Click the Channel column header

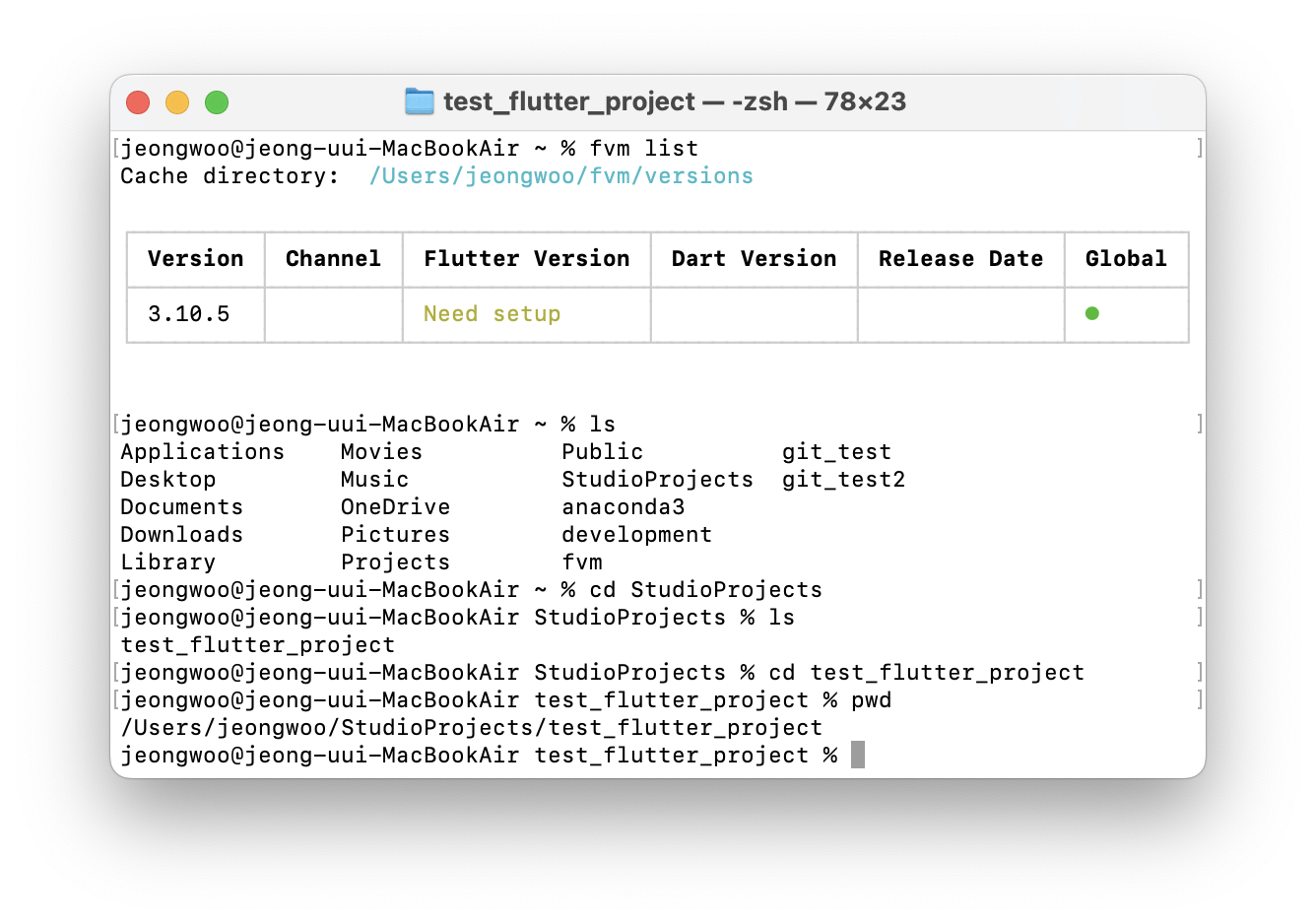[x=333, y=259]
